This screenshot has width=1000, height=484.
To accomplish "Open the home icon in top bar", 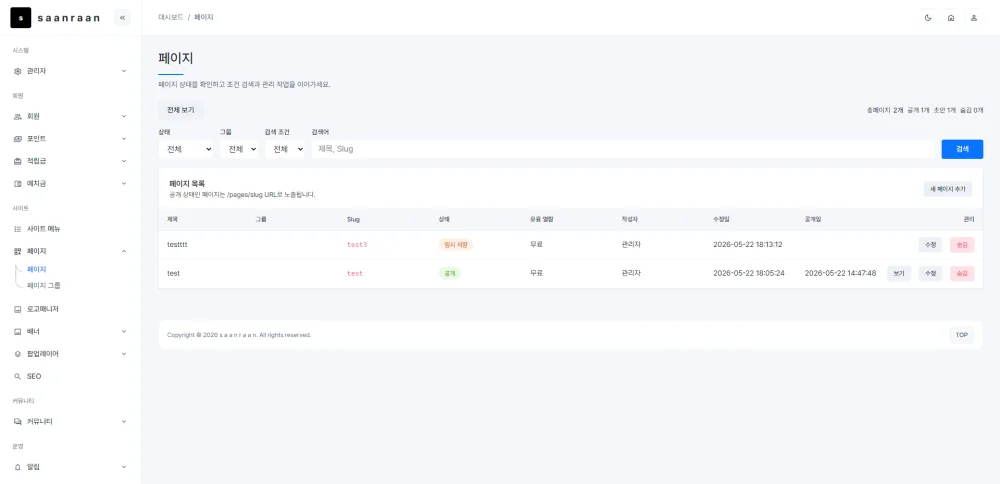I will tap(951, 18).
